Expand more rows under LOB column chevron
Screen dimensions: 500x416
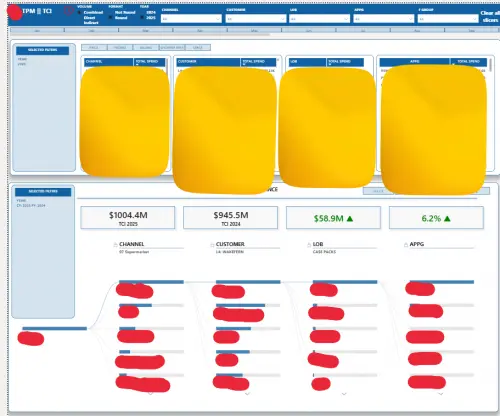coord(344,394)
